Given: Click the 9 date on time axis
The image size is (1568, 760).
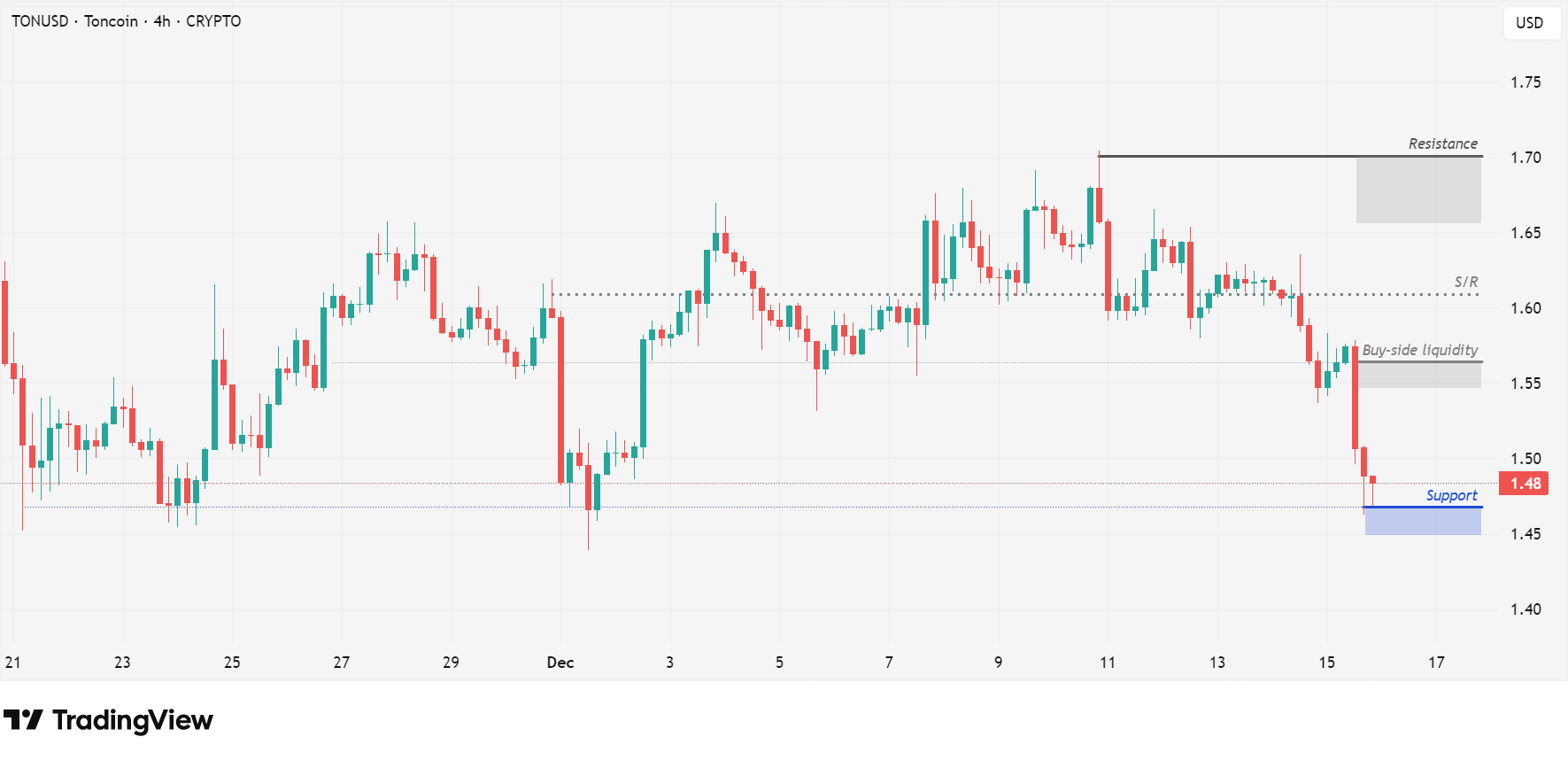Looking at the screenshot, I should coord(998,663).
